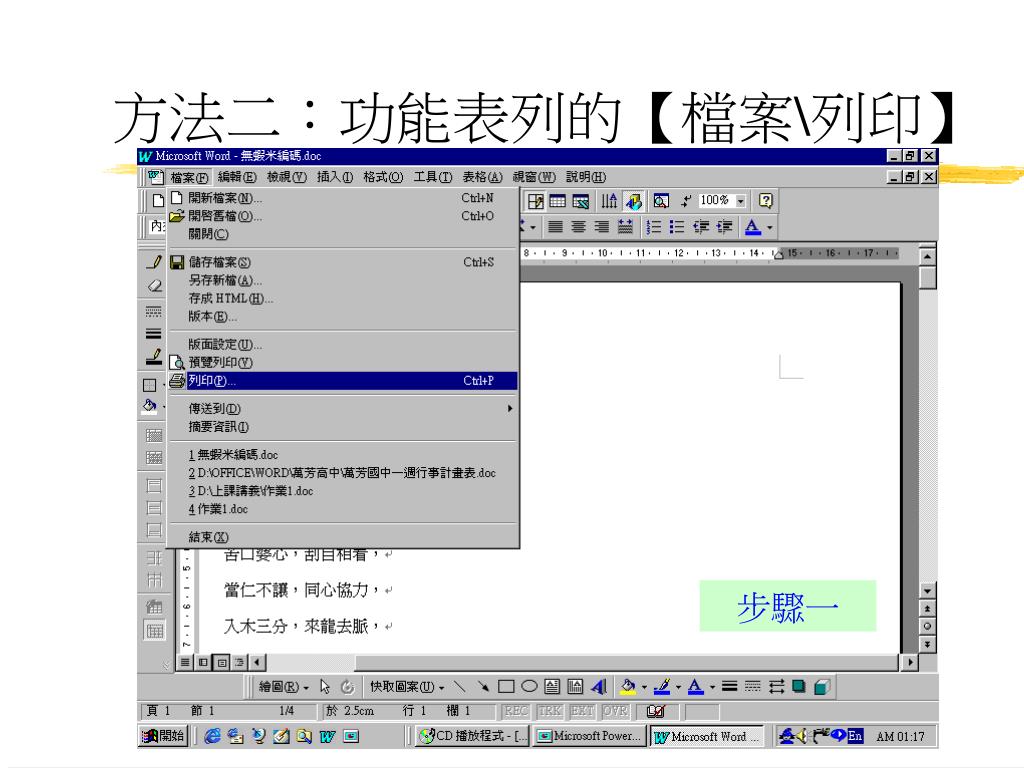Open the 編輯(E) menu
1024x768 pixels.
[x=236, y=177]
